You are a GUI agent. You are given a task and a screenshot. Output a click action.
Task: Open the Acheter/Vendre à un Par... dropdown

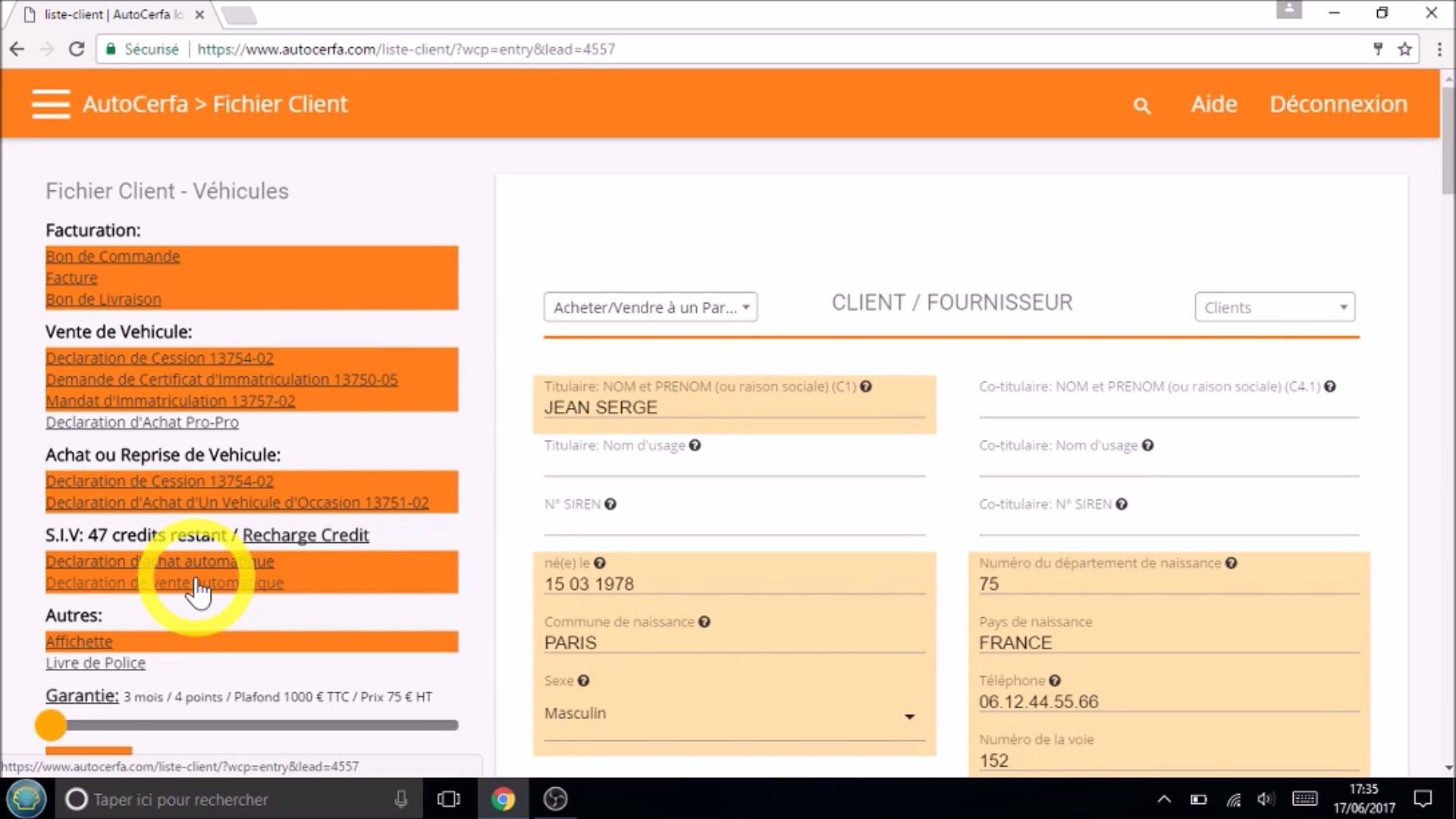tap(651, 307)
